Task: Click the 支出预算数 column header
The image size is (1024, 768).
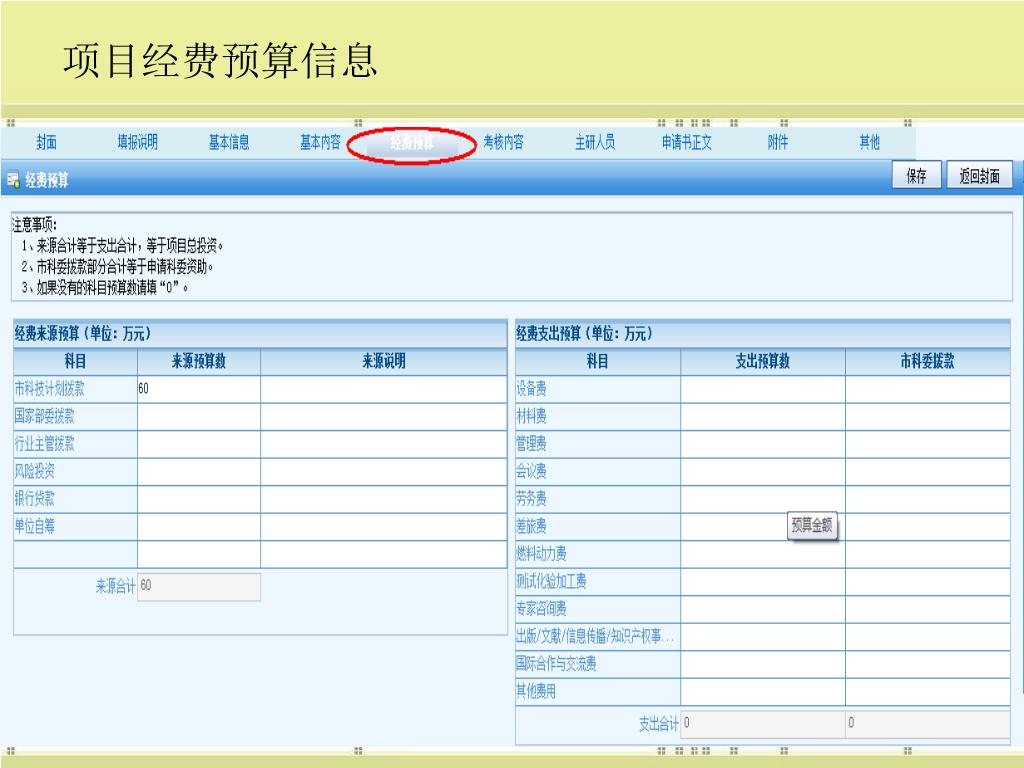Action: pyautogui.click(x=763, y=361)
